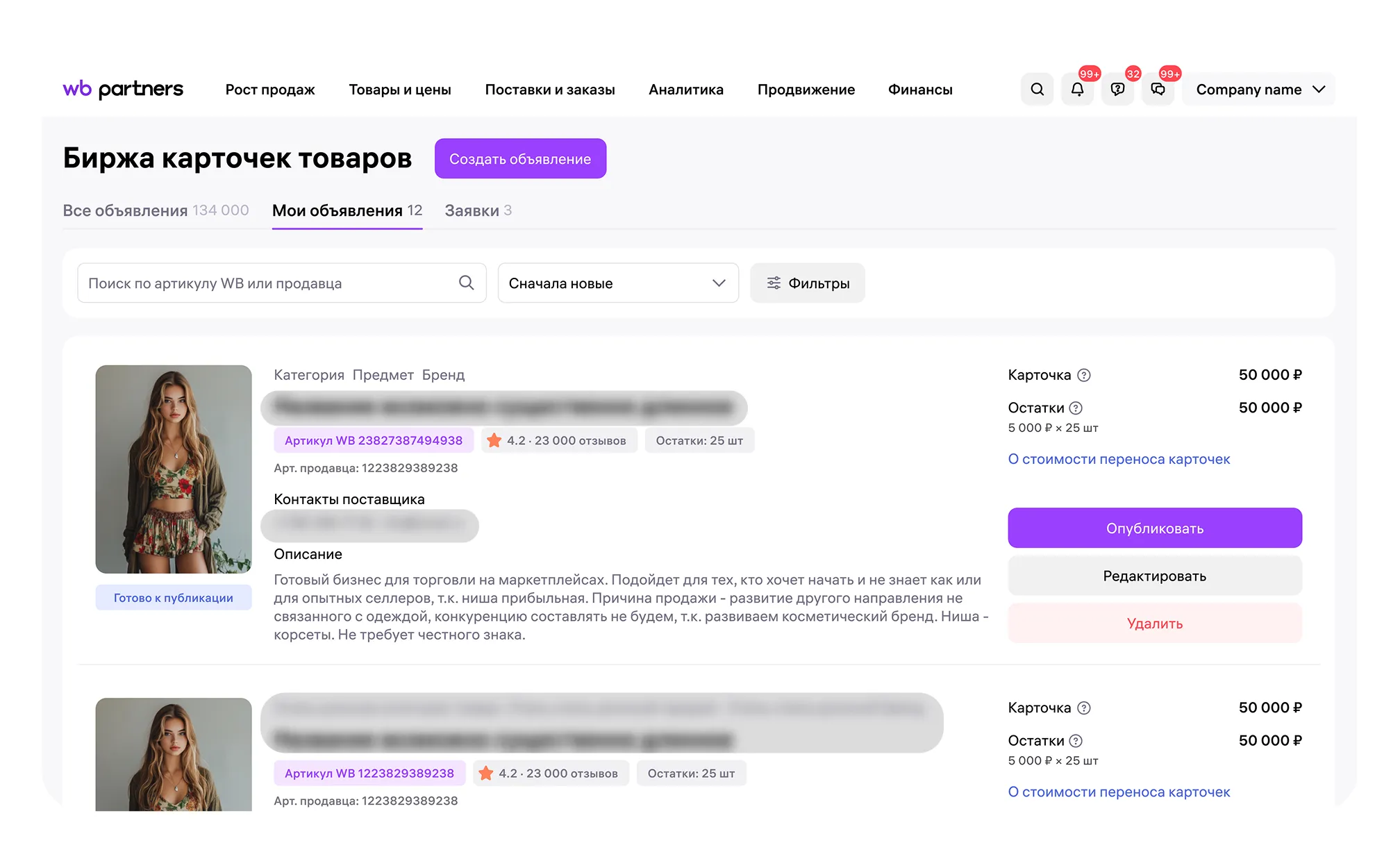Screen dimensions: 1400x852
Task: Click star rating icon in second listing
Action: coord(486,773)
